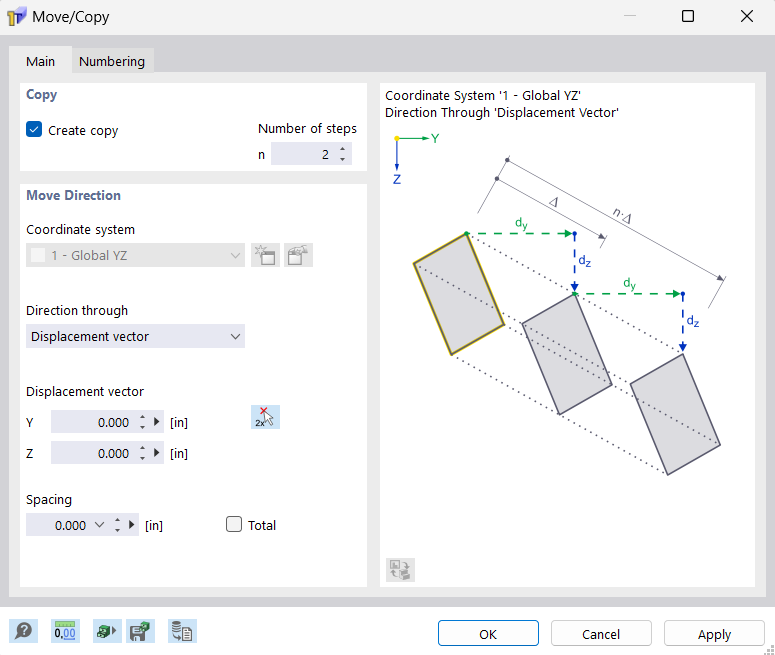
Task: Open the Y displacement arrow menu
Action: click(x=157, y=422)
